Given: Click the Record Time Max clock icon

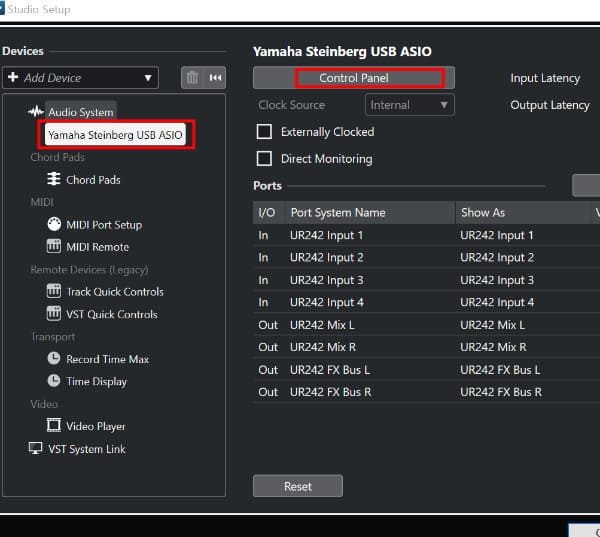Looking at the screenshot, I should coord(54,359).
